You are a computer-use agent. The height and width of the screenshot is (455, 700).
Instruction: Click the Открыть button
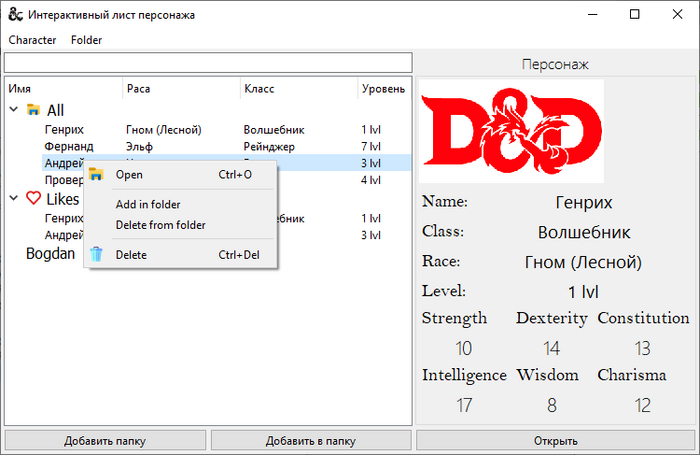click(556, 441)
